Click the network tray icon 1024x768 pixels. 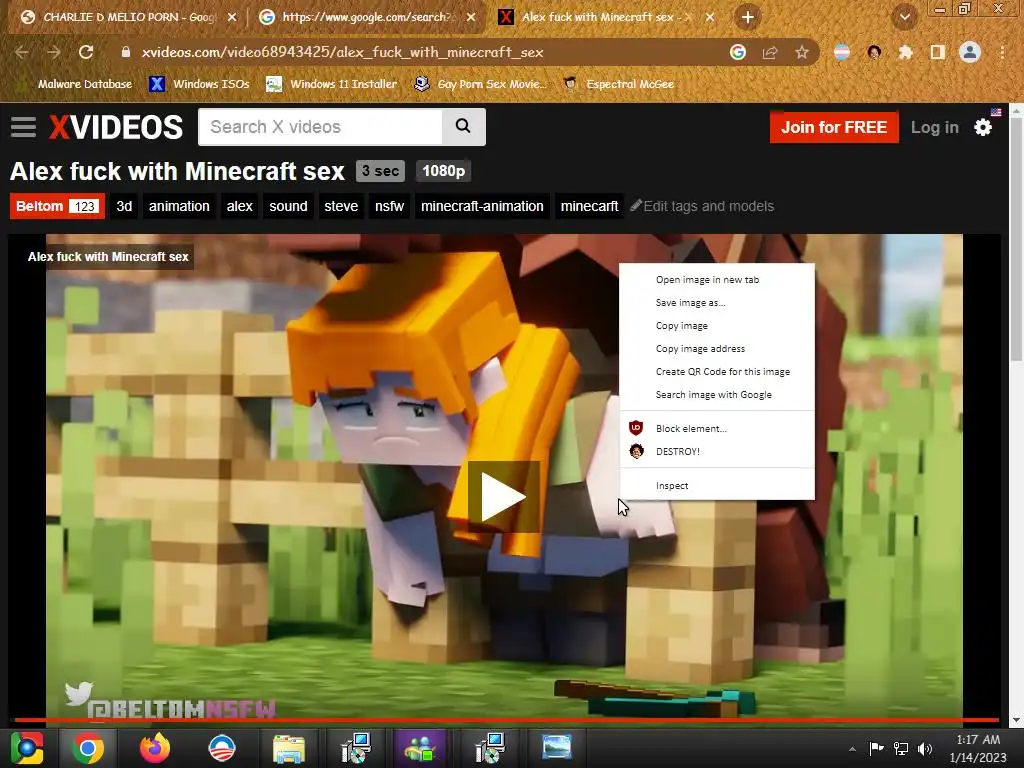901,748
